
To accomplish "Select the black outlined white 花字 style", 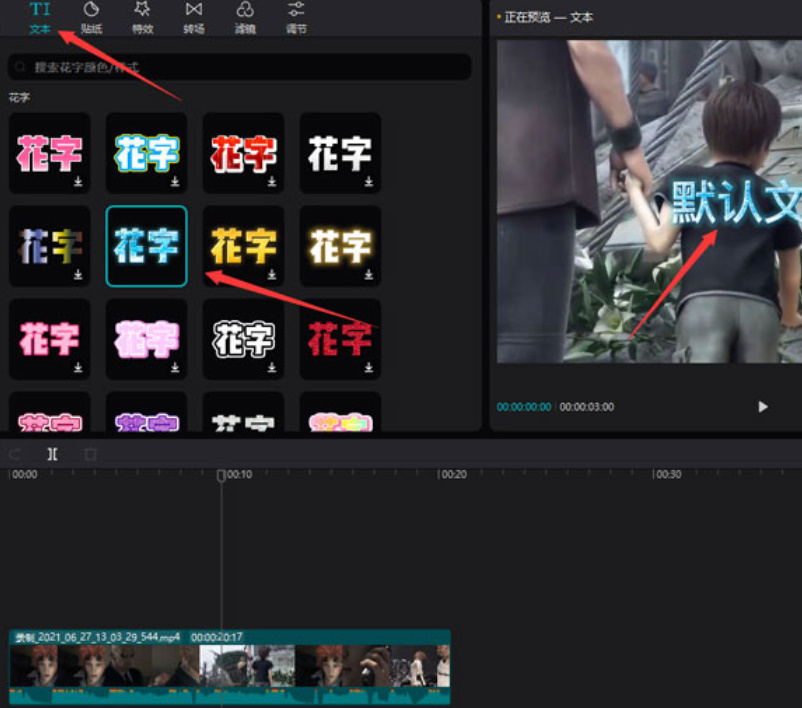I will (x=243, y=339).
